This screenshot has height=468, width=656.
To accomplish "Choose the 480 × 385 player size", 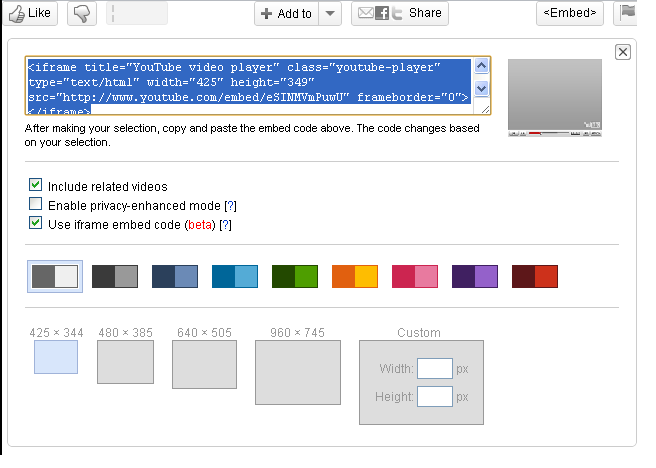I will click(x=126, y=362).
